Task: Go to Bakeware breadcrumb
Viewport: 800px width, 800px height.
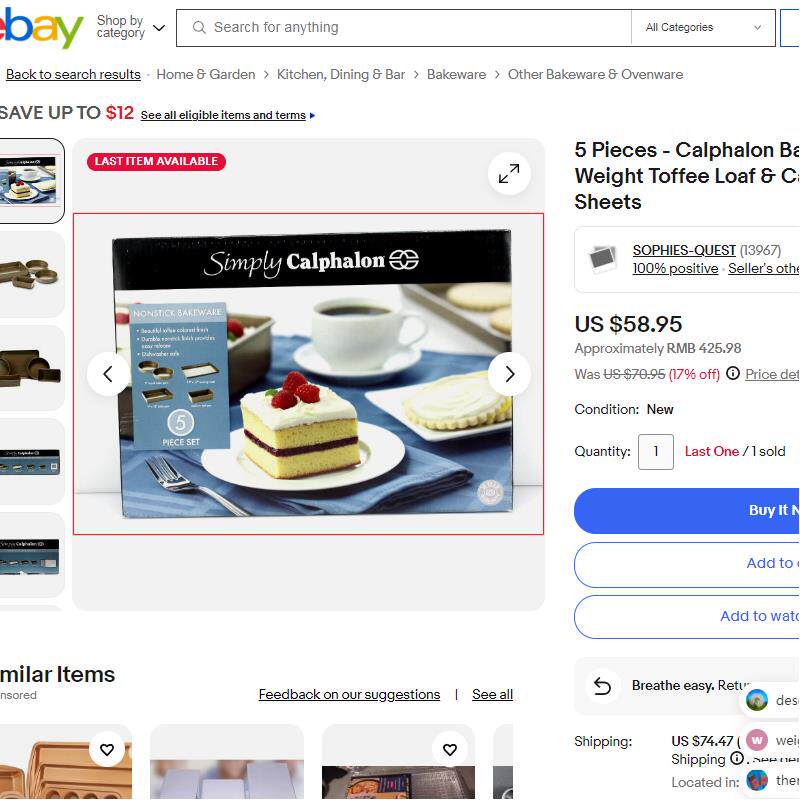Action: tap(456, 74)
